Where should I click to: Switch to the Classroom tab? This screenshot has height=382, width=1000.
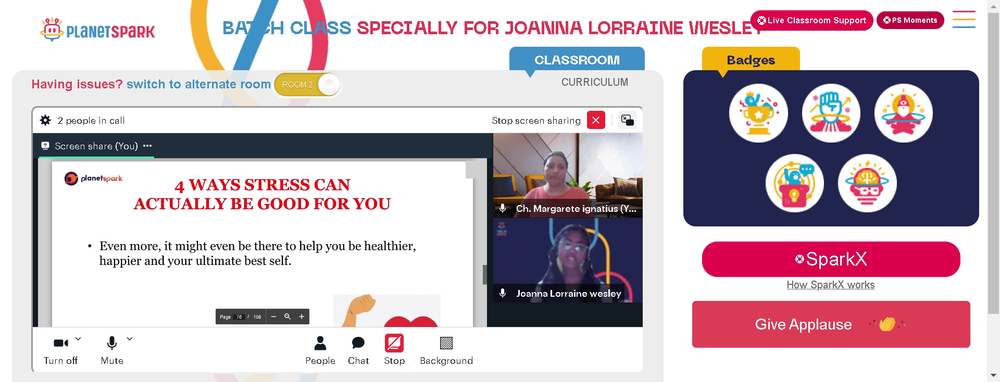point(577,60)
